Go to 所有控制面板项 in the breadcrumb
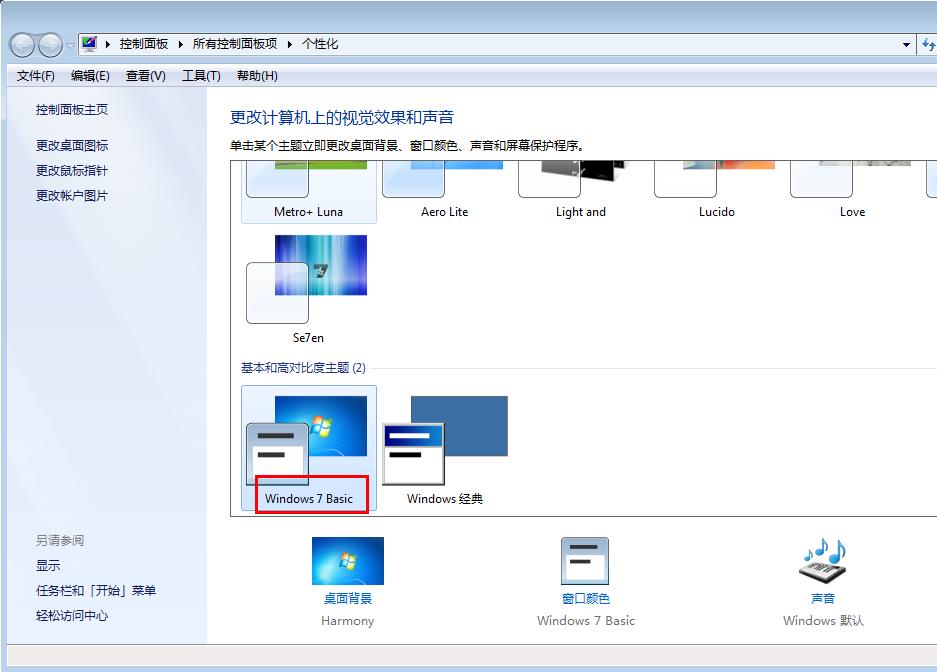The height and width of the screenshot is (672, 937). pos(235,44)
